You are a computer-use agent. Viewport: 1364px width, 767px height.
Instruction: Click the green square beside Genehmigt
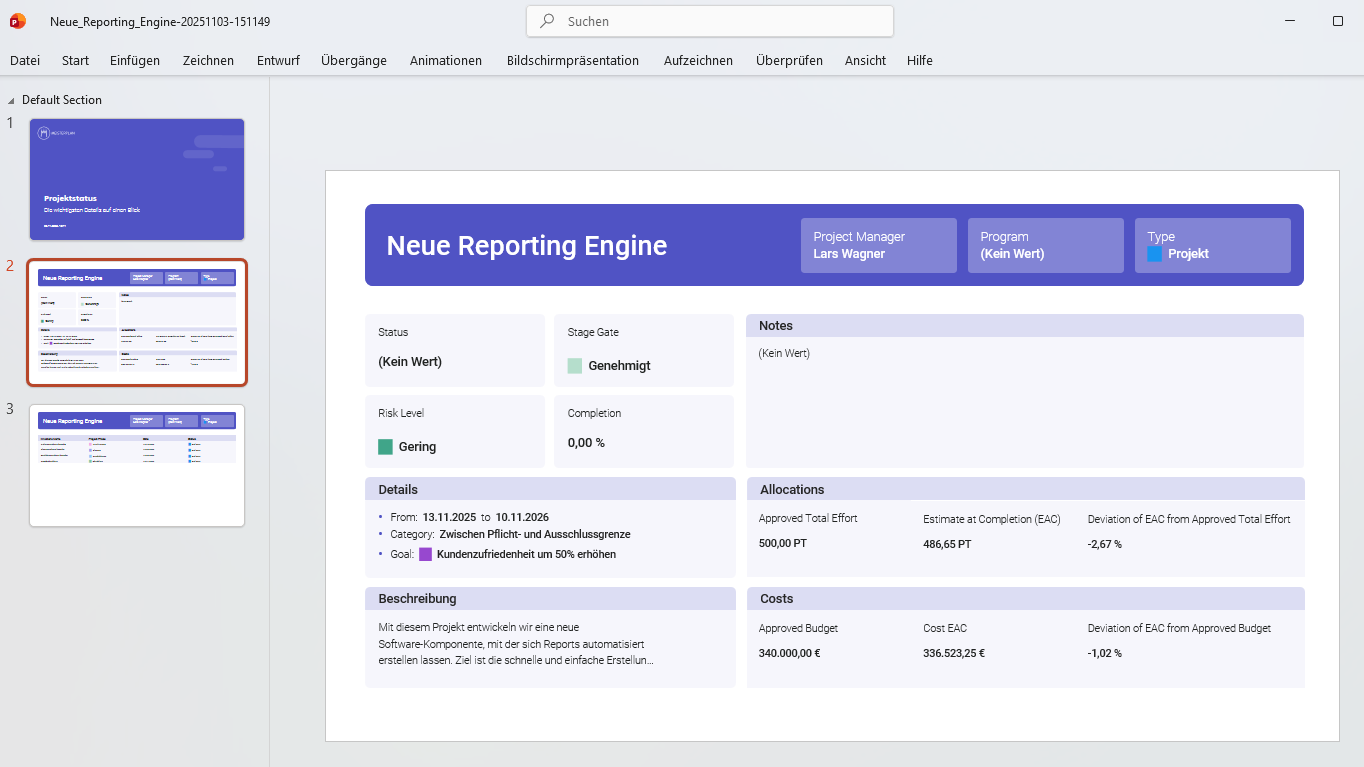(573, 365)
